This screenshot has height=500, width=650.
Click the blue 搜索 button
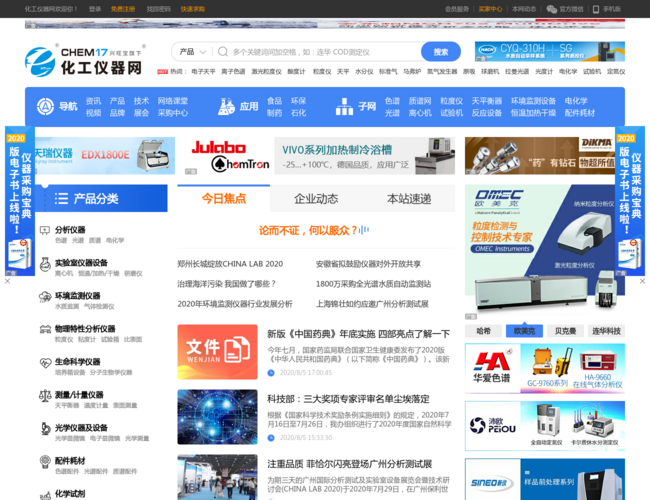click(441, 52)
